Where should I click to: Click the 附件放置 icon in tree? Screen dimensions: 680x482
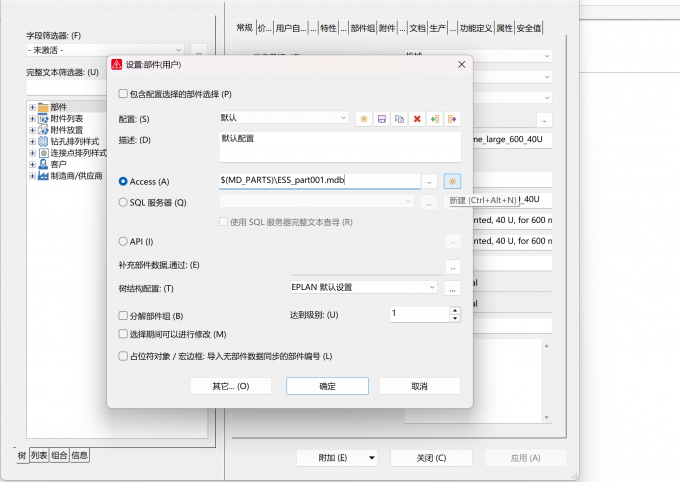43,130
